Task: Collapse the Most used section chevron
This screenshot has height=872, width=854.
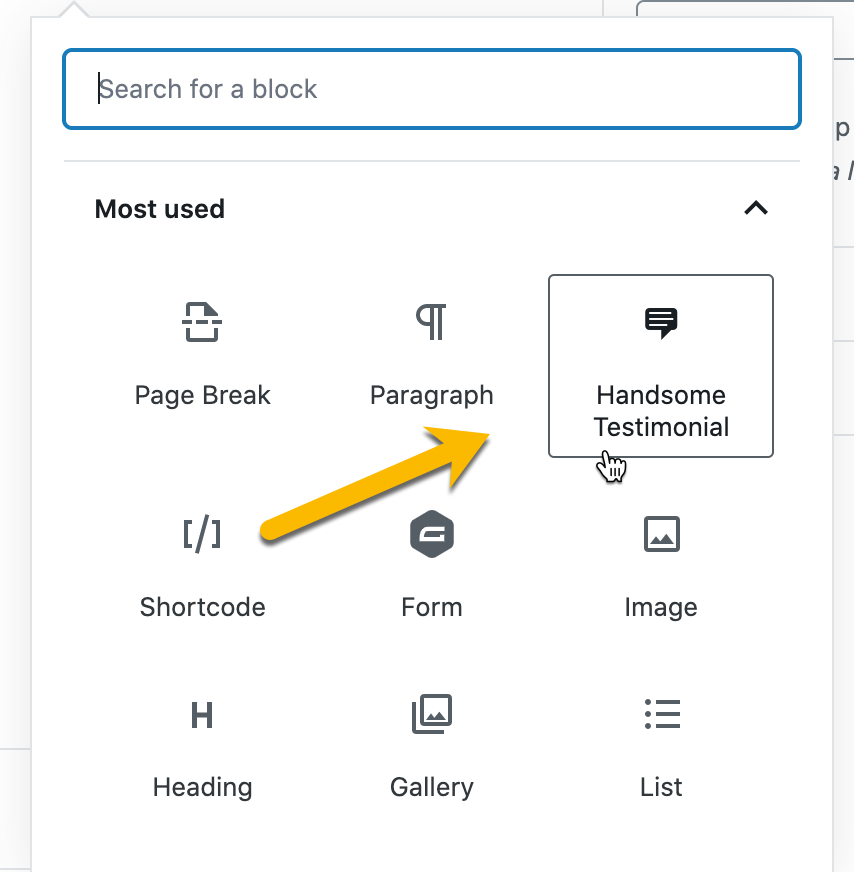Action: 756,208
